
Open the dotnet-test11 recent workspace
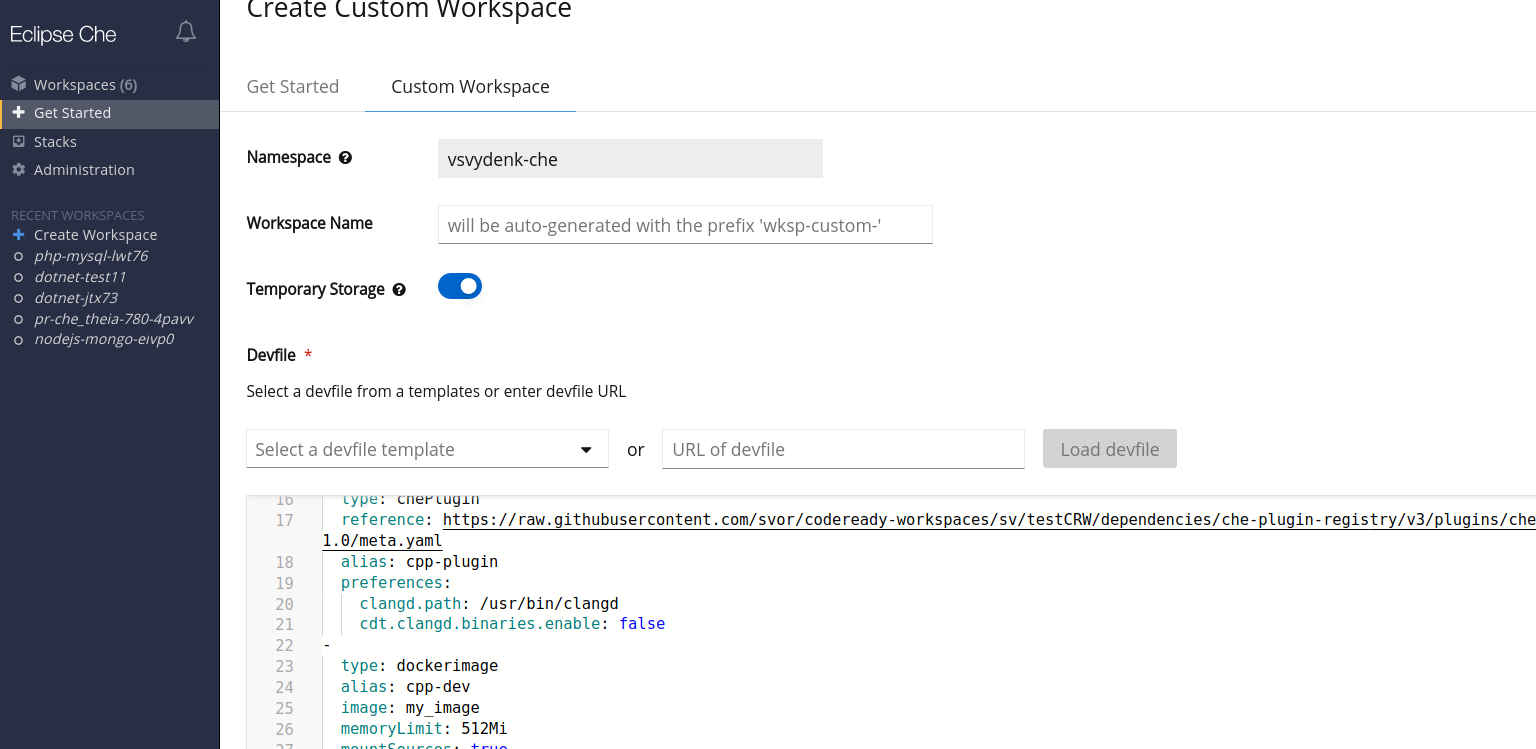pos(80,277)
